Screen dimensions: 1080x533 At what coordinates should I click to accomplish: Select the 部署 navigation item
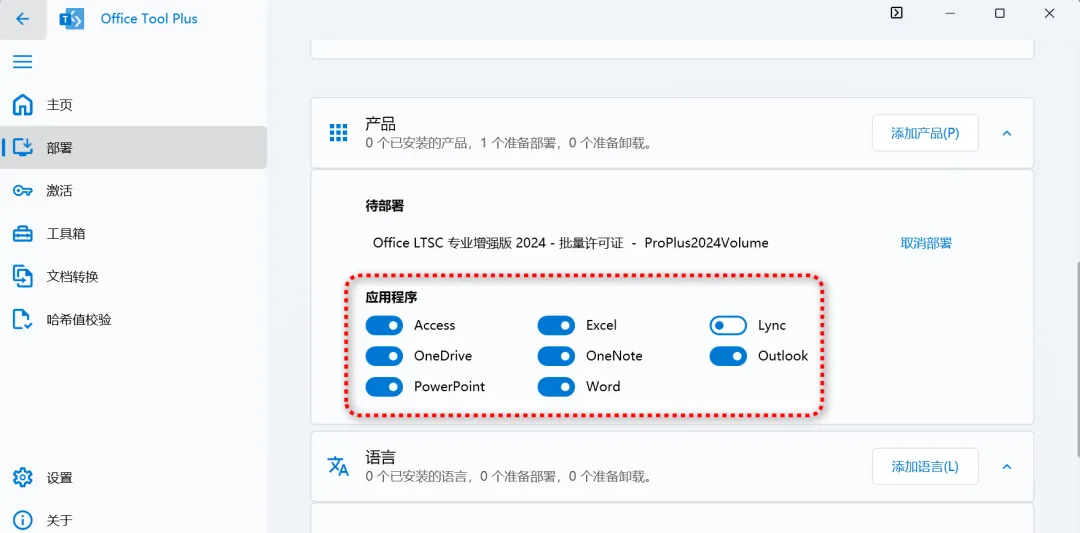pos(134,147)
